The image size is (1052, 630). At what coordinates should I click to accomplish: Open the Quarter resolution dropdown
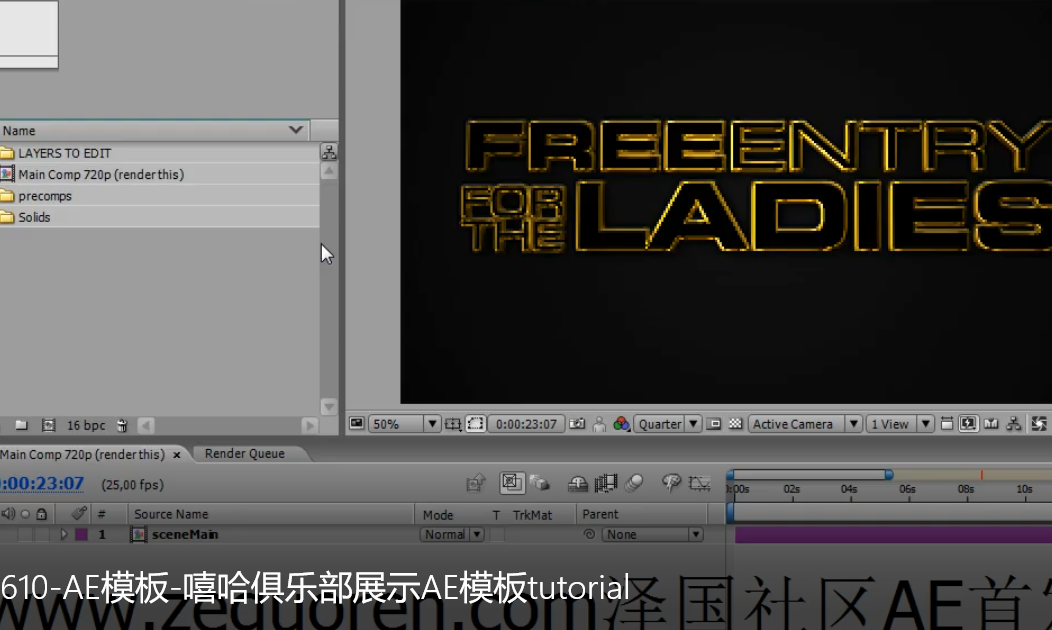(x=668, y=424)
